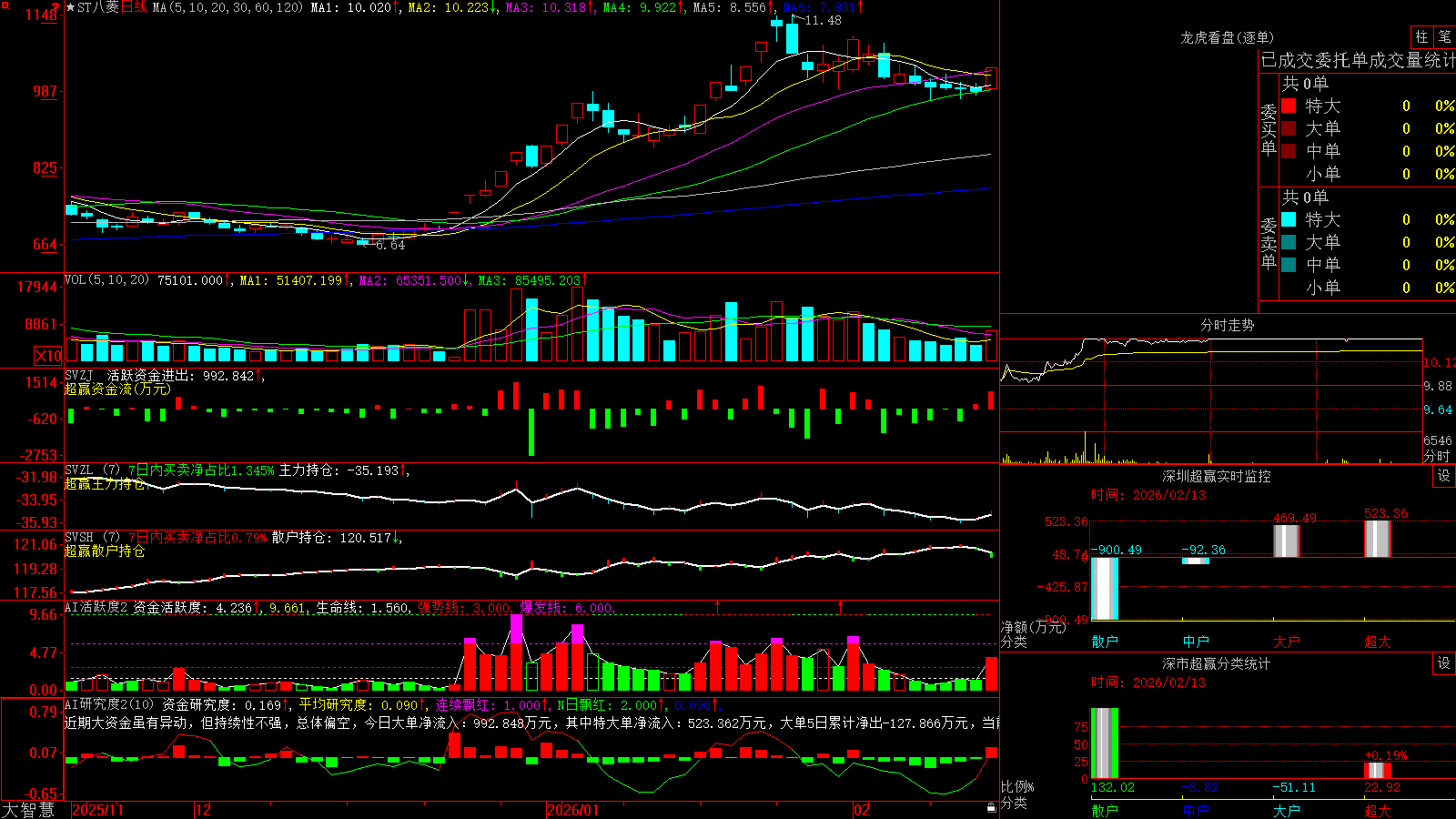Open 设 settings for 深市超赢分类统计
Image resolution: width=1456 pixels, height=819 pixels.
pyautogui.click(x=1444, y=663)
